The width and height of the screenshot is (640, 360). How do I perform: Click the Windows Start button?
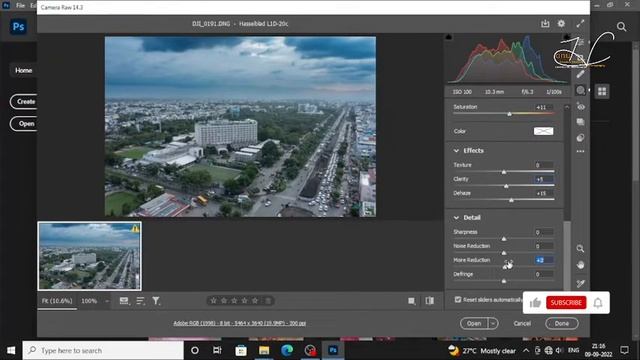11,350
